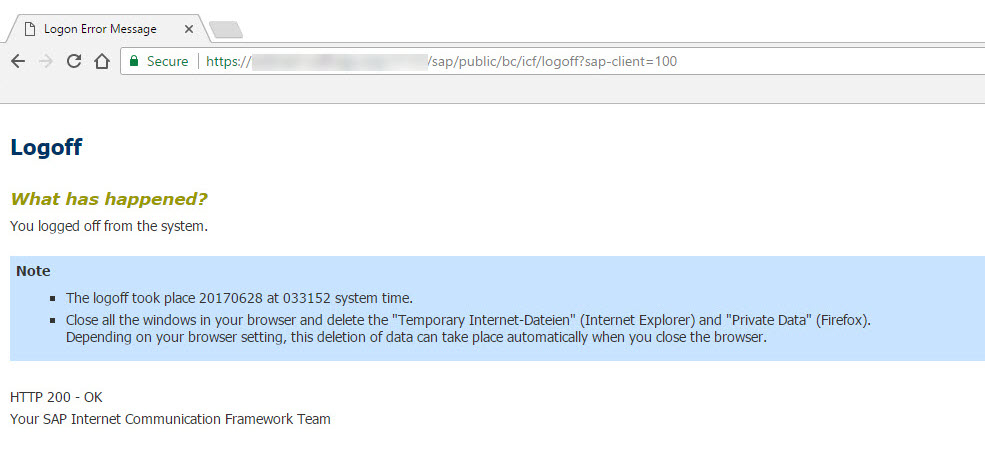Go to the browser home page
Image resolution: width=985 pixels, height=461 pixels.
(102, 61)
